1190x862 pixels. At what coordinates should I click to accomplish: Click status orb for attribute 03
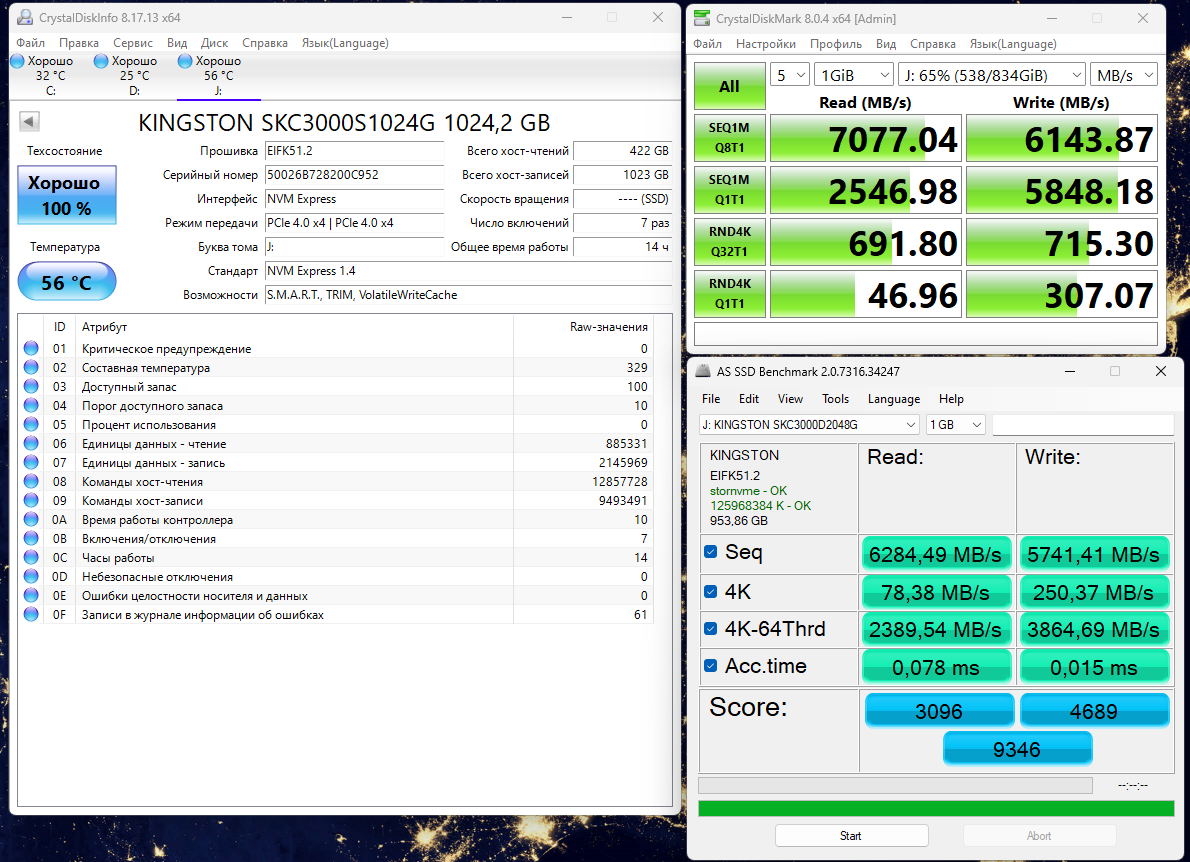point(31,386)
